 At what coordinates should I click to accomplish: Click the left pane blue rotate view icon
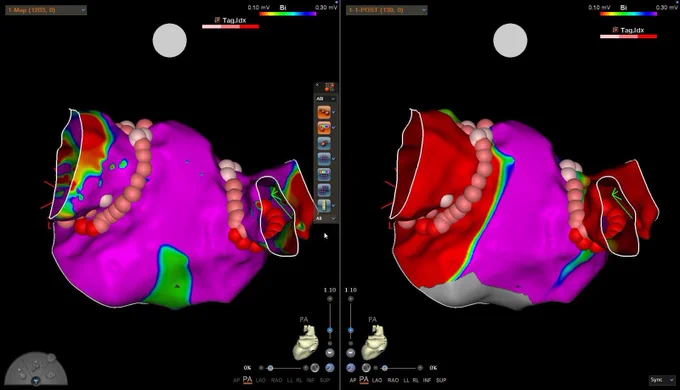(x=330, y=368)
